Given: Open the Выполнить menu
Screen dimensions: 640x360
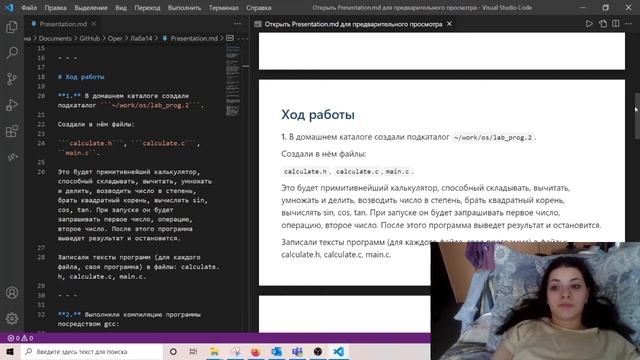Looking at the screenshot, I should (184, 8).
